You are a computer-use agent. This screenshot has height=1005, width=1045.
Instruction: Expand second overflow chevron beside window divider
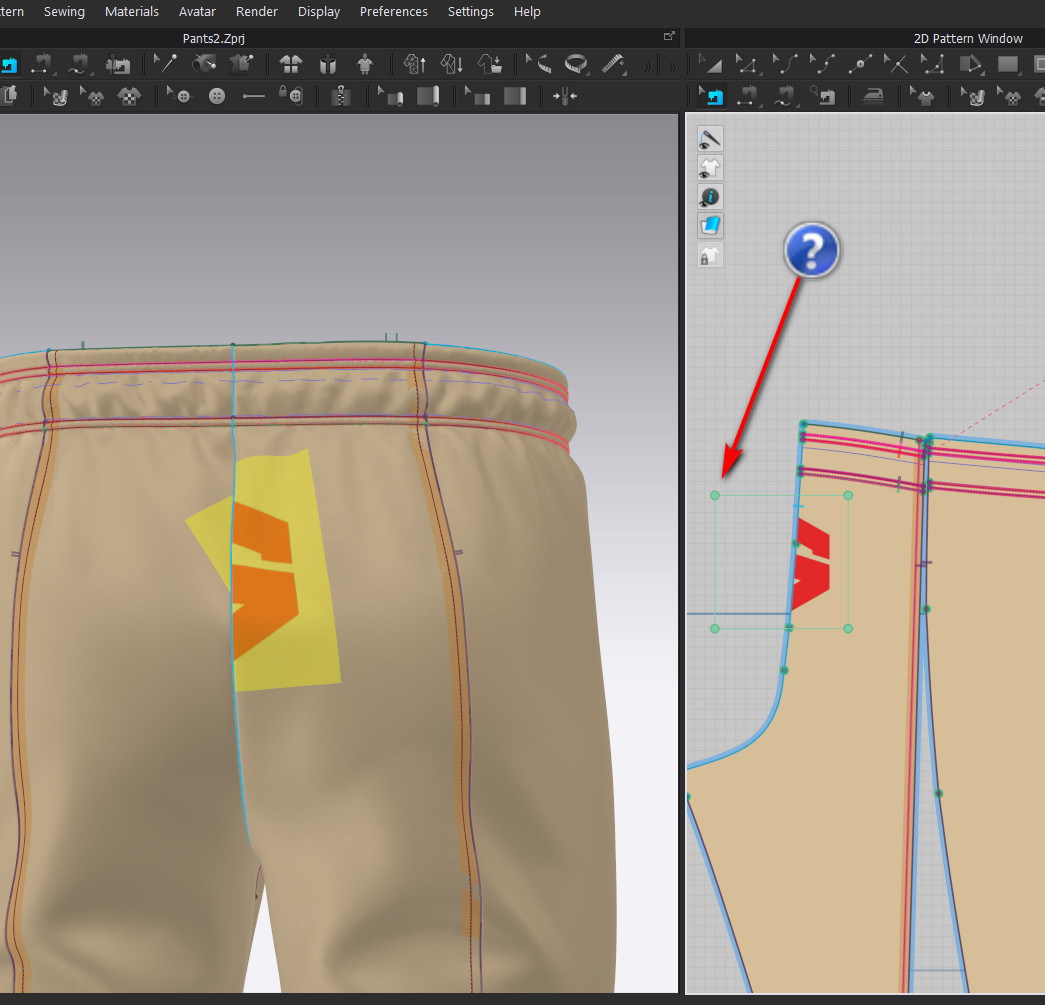[672, 66]
